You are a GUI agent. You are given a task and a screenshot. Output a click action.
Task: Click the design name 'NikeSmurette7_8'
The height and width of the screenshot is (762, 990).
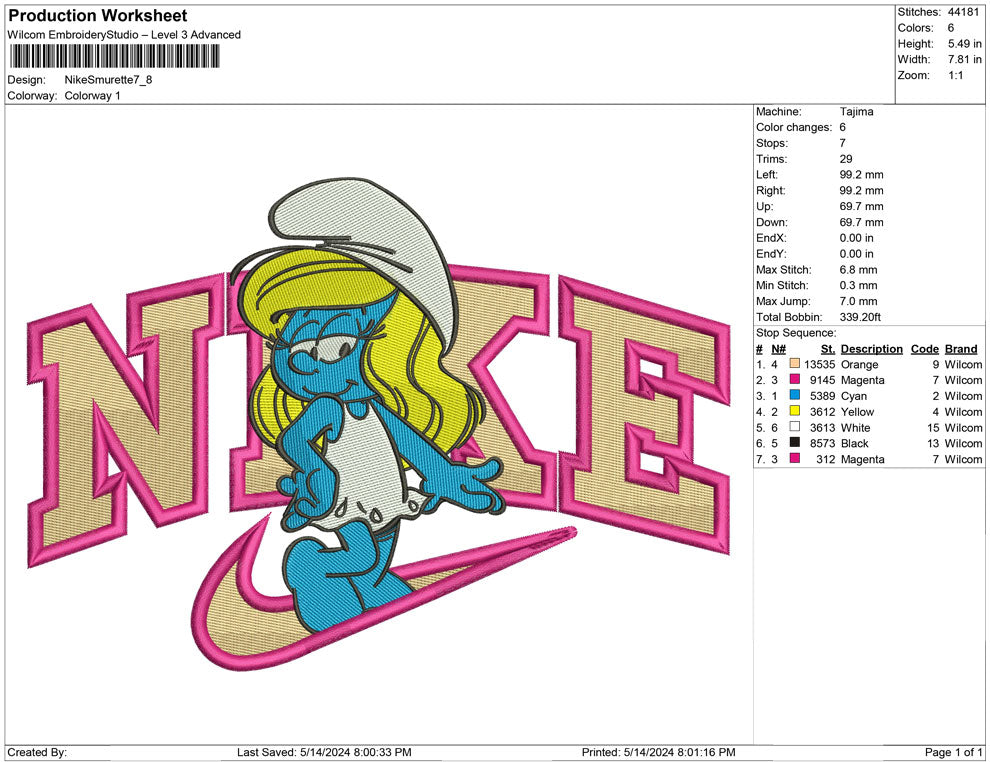tap(109, 80)
